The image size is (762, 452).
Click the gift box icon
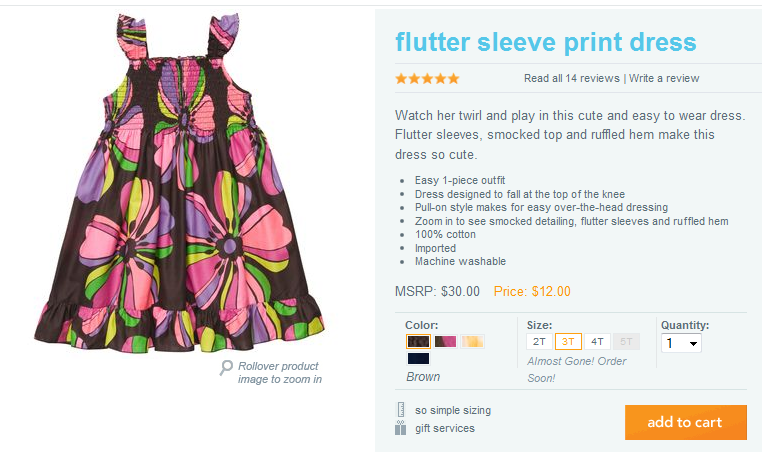(401, 428)
